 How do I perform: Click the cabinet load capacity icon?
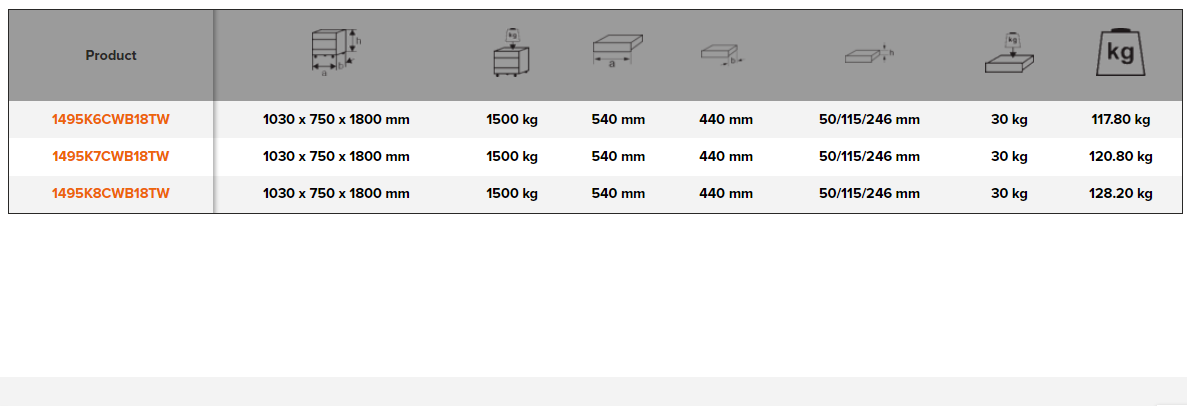511,53
